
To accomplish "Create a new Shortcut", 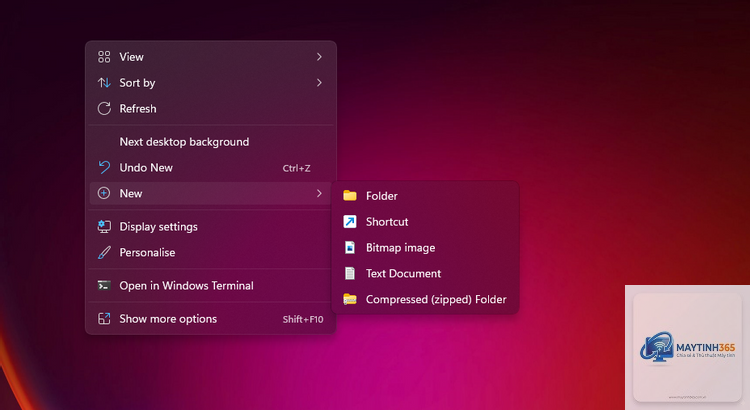I will pyautogui.click(x=425, y=222).
